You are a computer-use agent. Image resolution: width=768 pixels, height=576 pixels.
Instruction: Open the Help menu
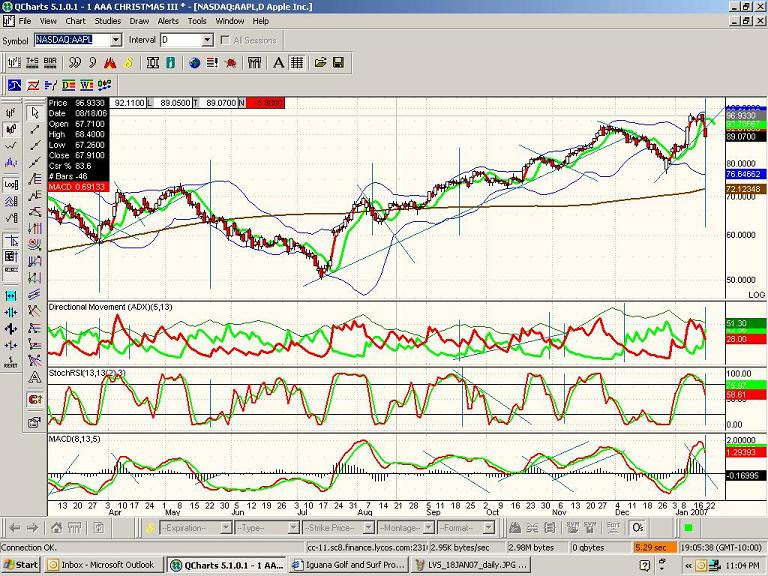(x=261, y=21)
